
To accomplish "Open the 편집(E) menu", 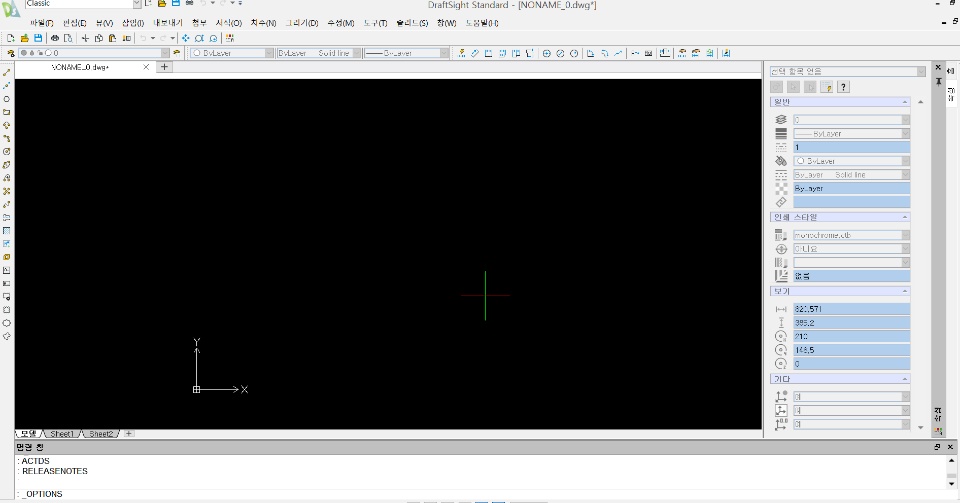I will (x=75, y=23).
